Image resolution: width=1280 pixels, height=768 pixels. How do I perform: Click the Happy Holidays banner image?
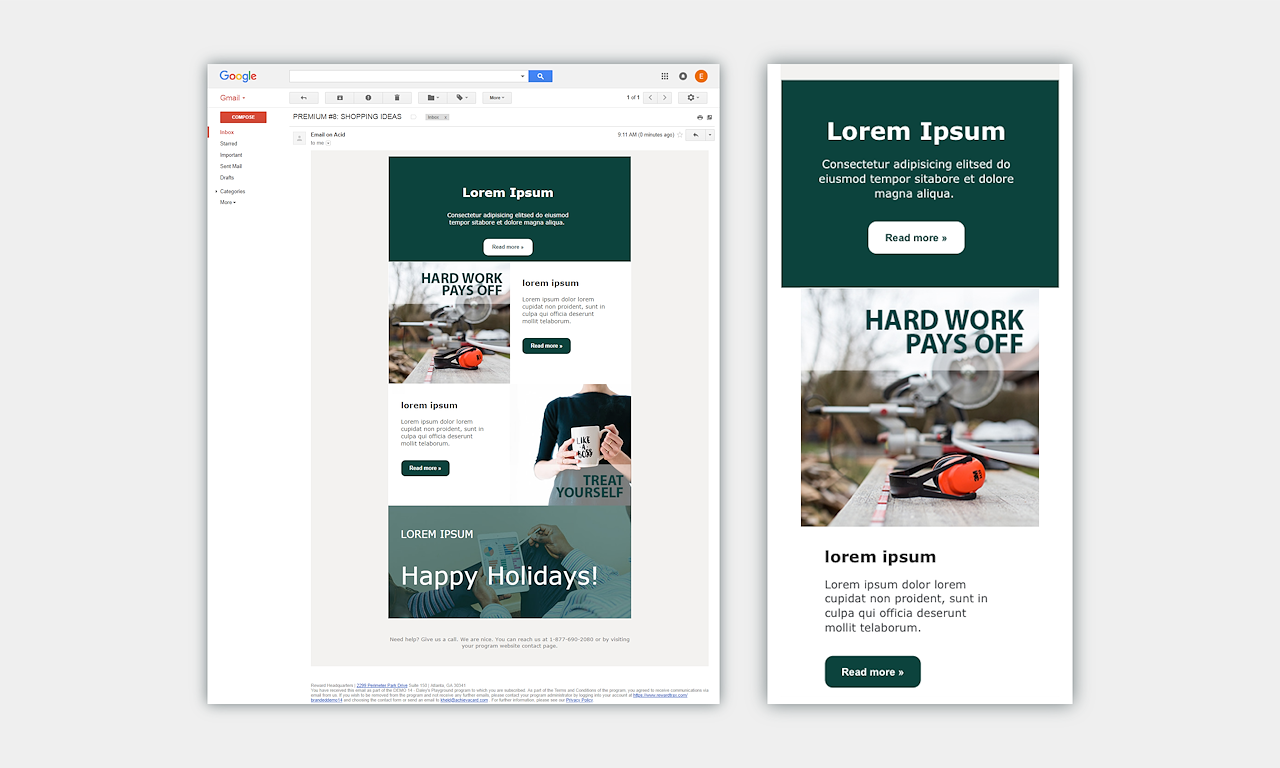click(x=510, y=562)
